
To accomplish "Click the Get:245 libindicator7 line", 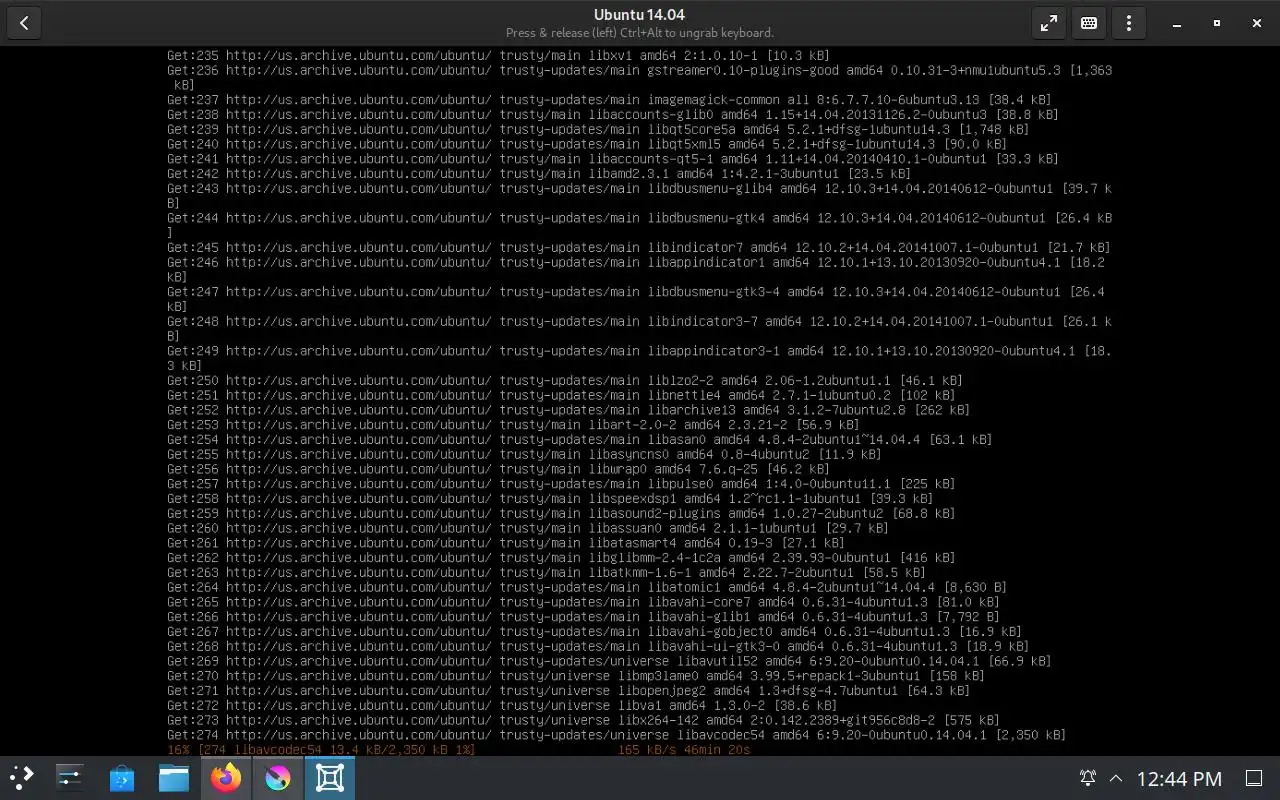I will click(x=639, y=248).
